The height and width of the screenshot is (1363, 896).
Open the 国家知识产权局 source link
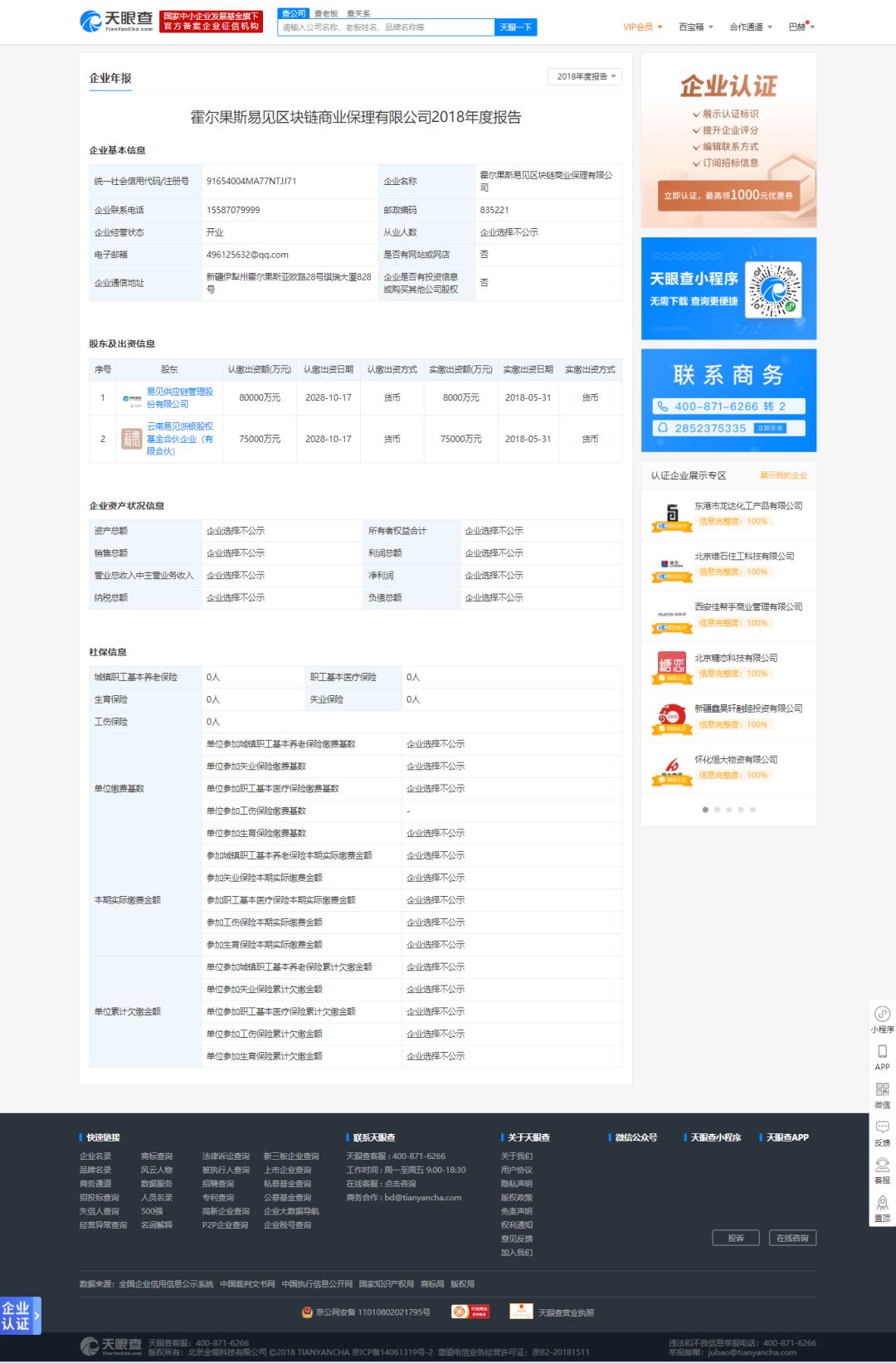coord(386,1284)
